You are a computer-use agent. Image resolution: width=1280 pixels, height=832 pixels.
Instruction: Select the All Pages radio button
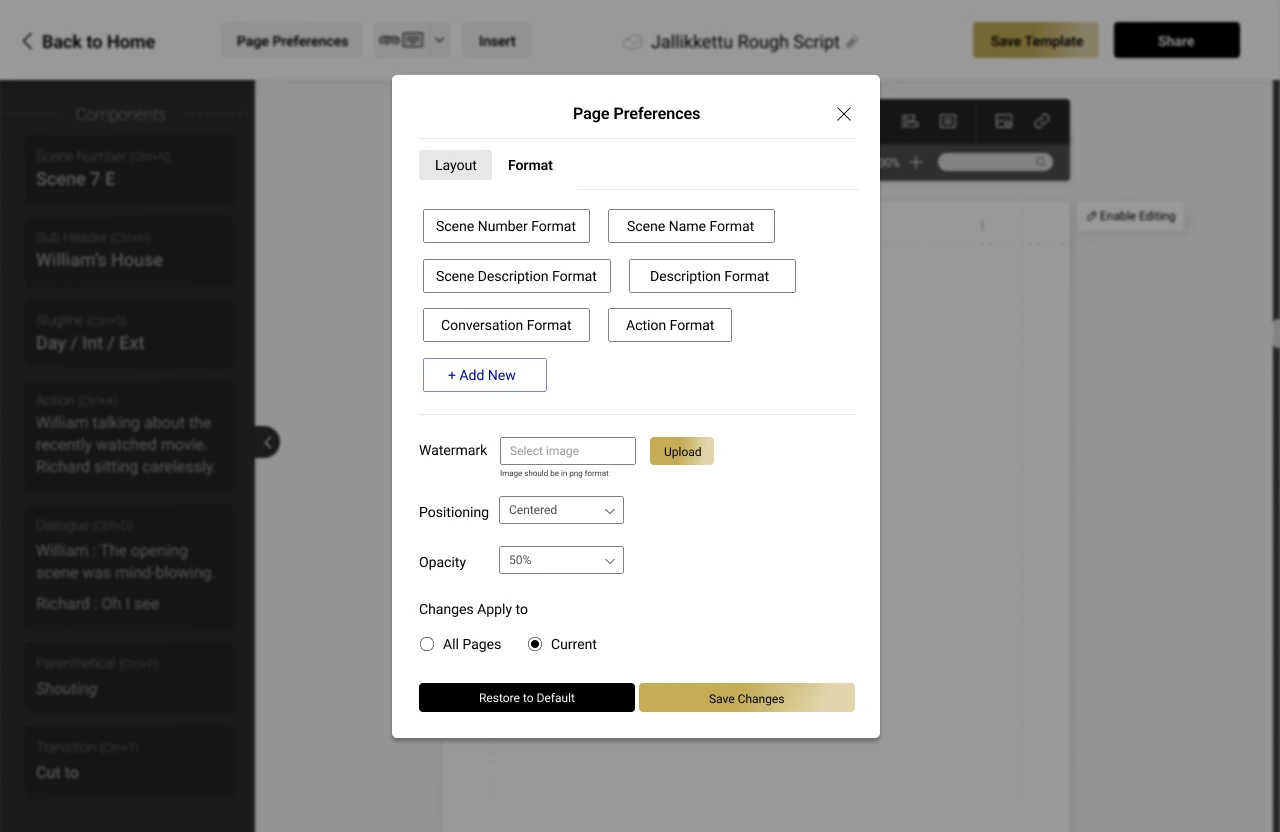point(427,644)
